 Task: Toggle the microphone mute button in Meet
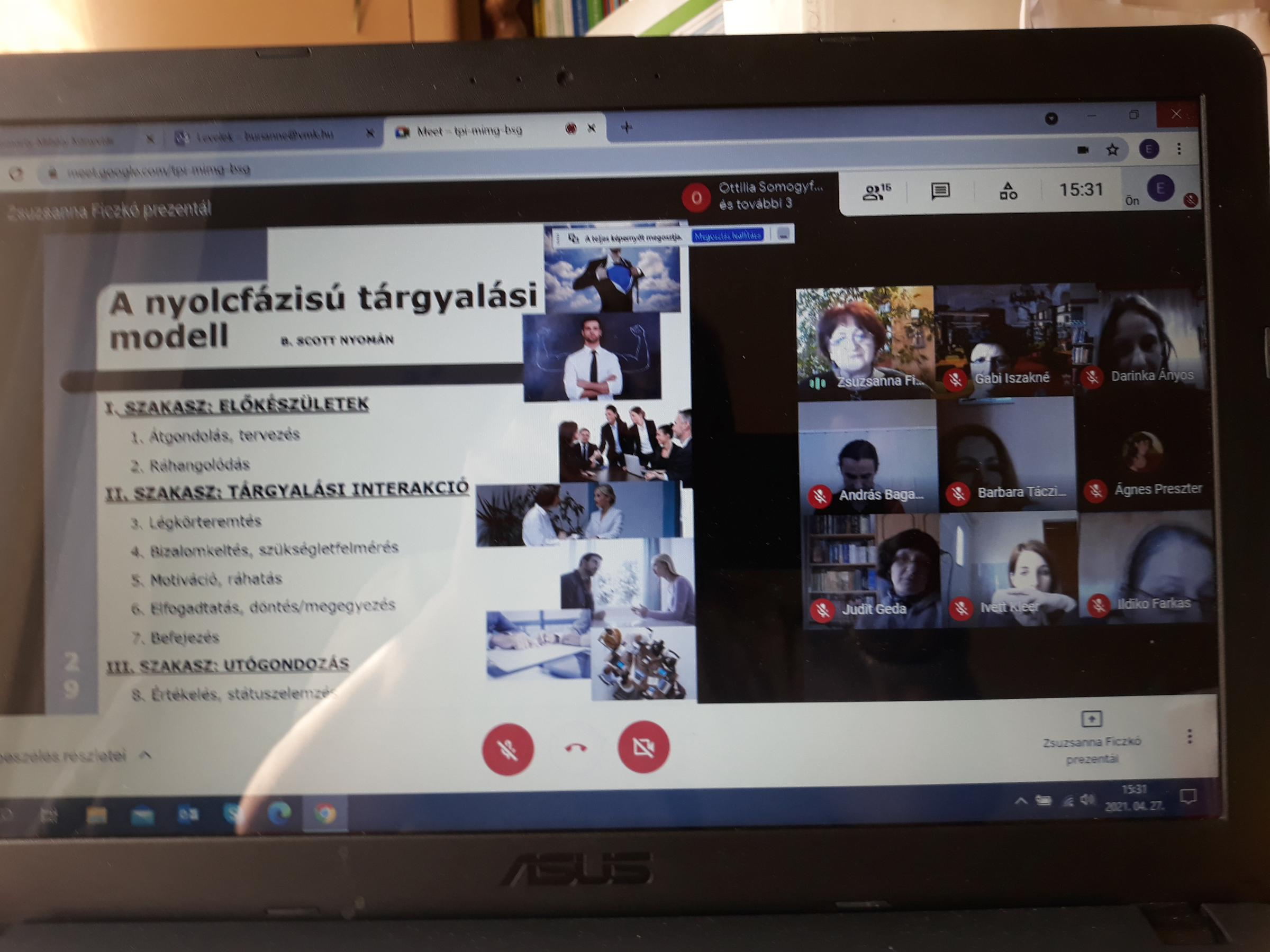pos(507,749)
